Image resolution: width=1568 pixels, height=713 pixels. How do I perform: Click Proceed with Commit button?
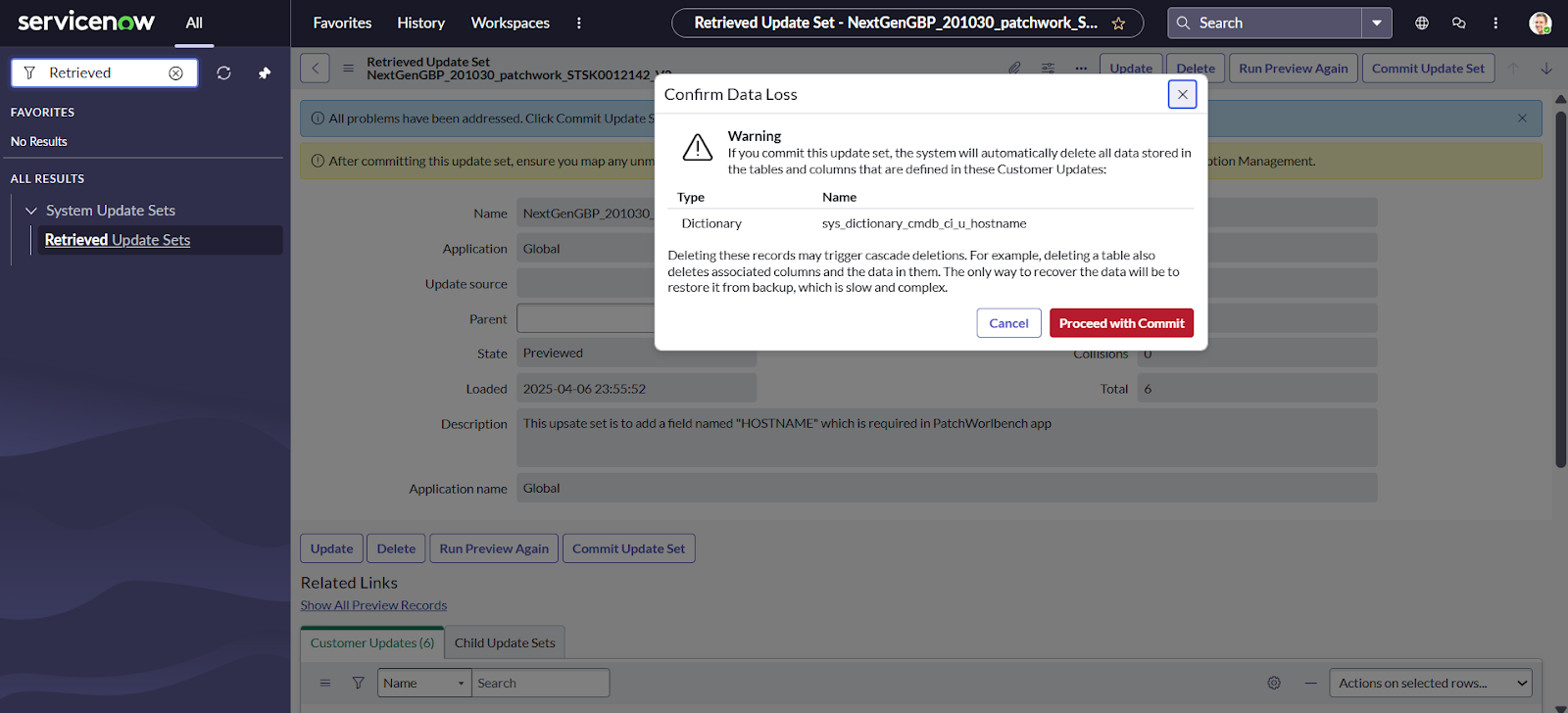point(1121,323)
